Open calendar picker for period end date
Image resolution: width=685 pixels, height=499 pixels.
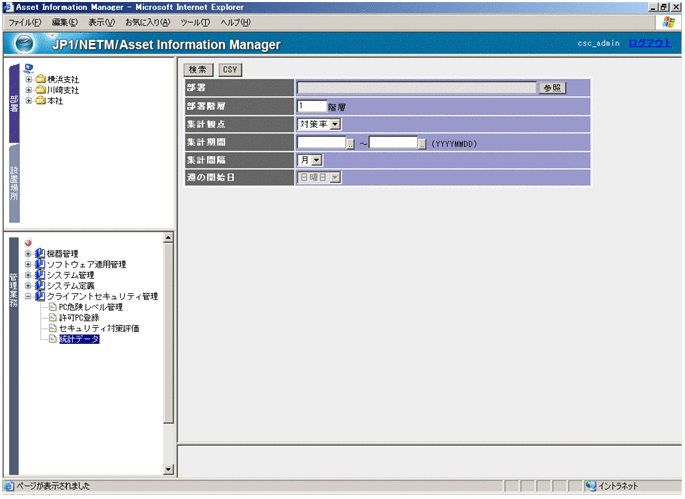[422, 142]
